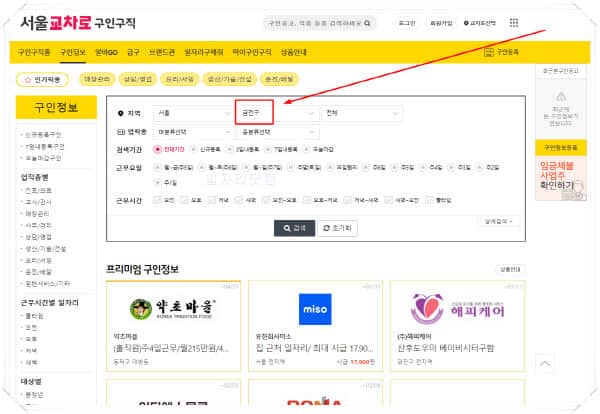This screenshot has width=600, height=414.
Task: Open the 일자리구해줘 menu item
Action: [204, 52]
